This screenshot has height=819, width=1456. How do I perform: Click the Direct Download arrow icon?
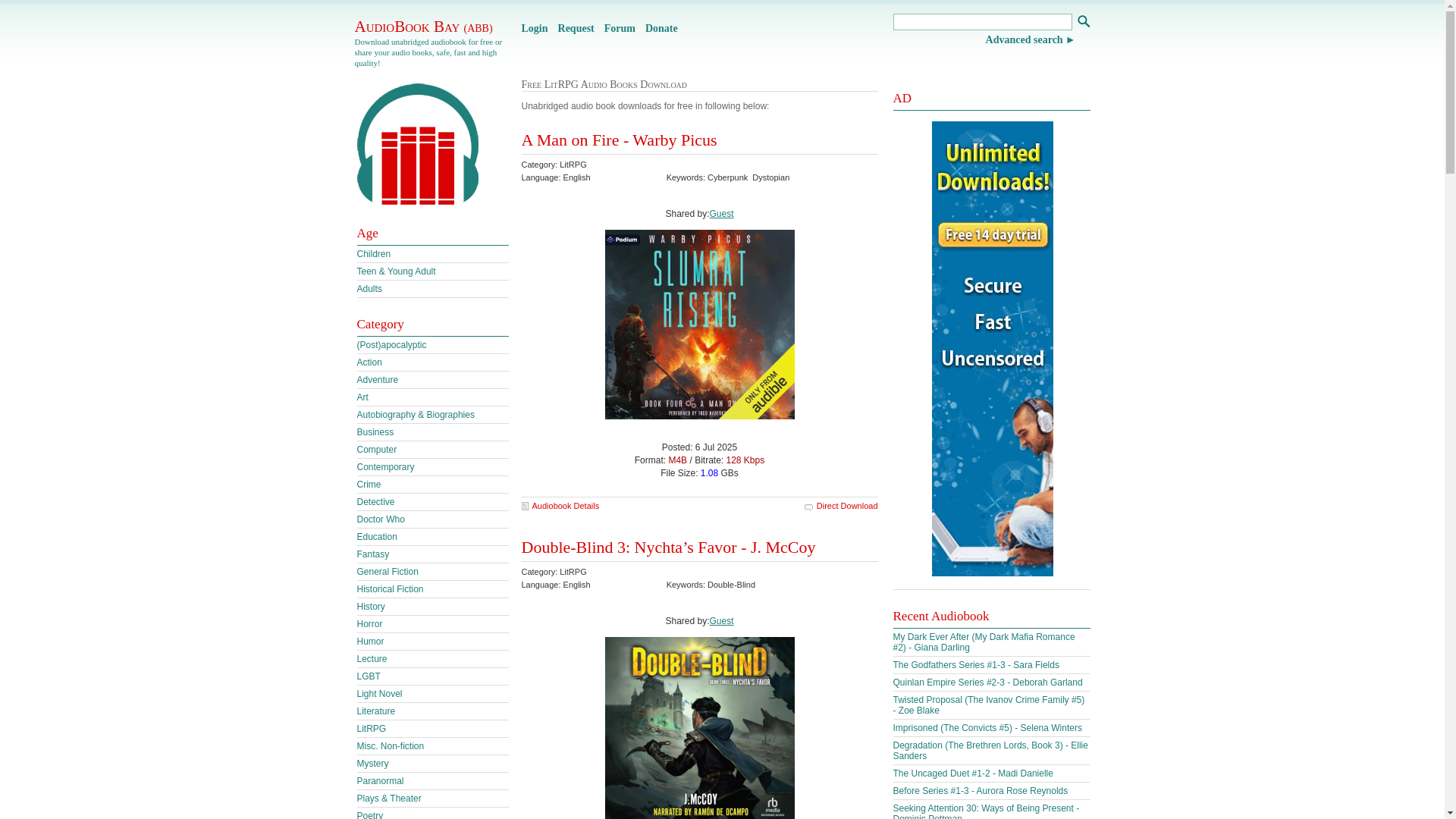click(808, 507)
